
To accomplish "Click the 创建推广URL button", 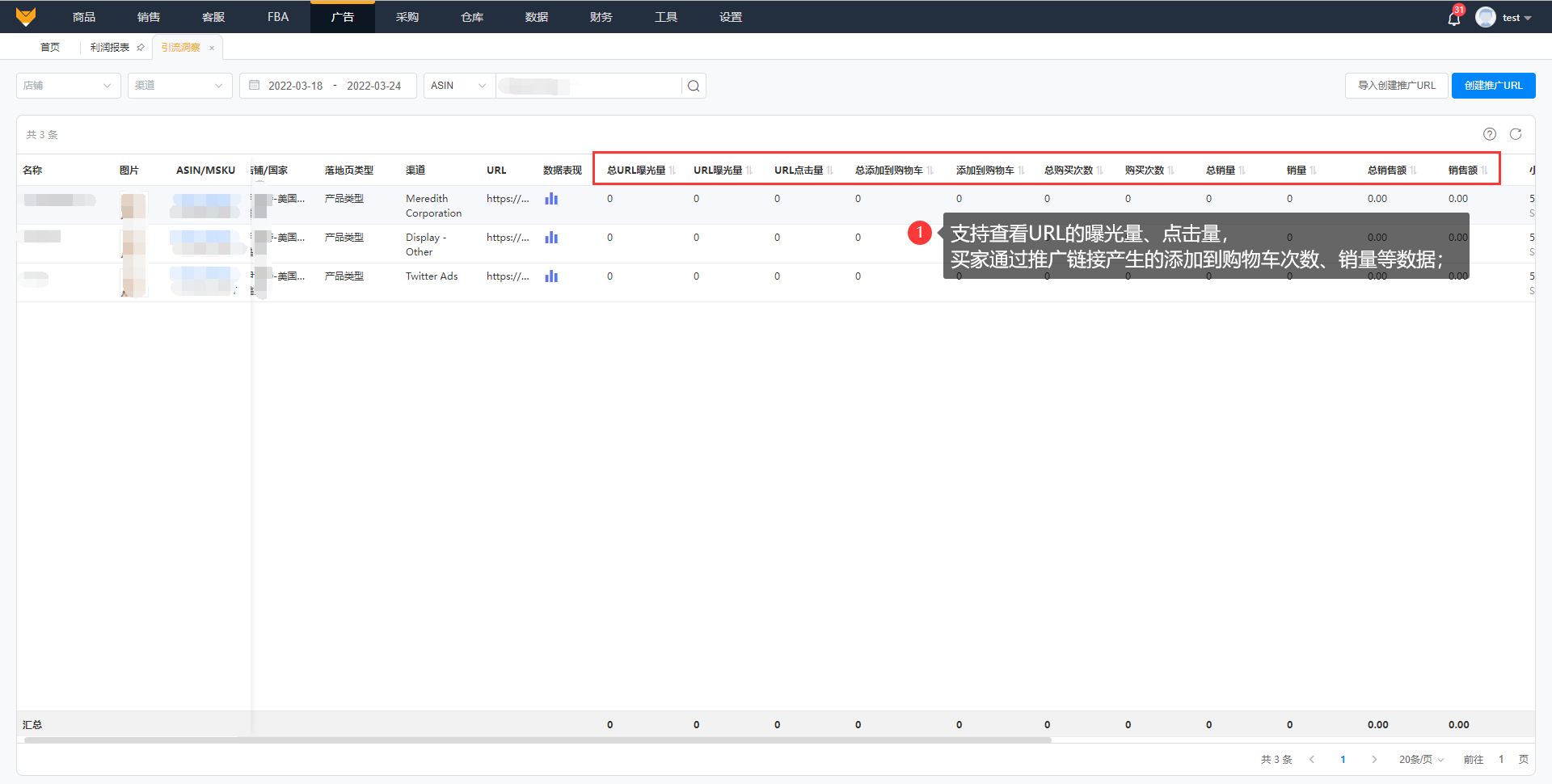I will point(1493,86).
